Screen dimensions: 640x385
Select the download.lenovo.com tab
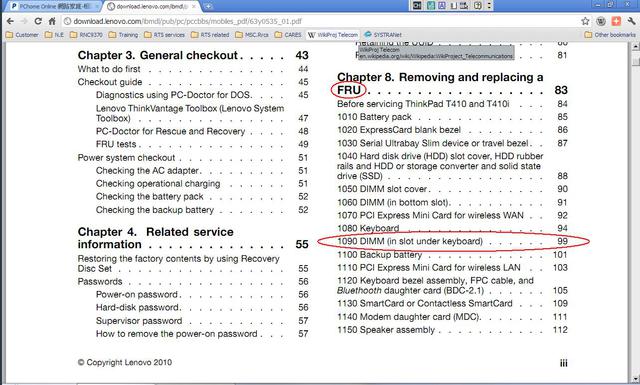pyautogui.click(x=151, y=7)
